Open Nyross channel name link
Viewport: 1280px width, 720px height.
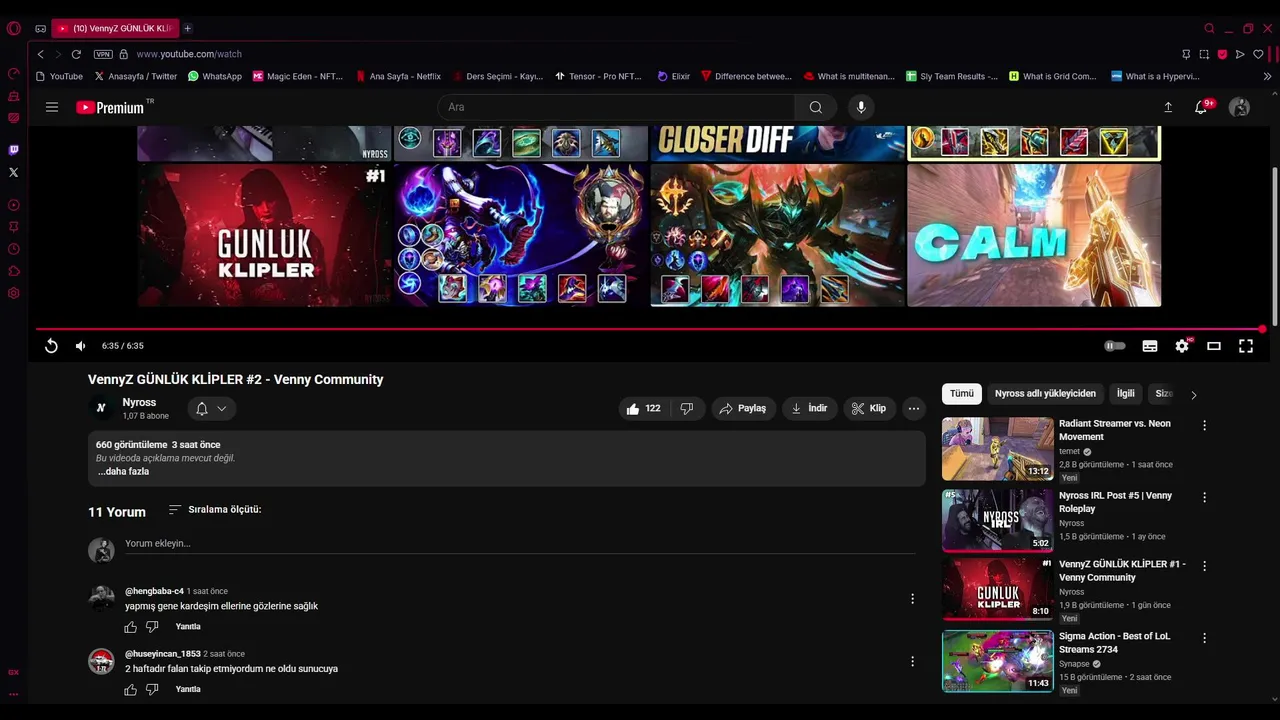click(139, 402)
